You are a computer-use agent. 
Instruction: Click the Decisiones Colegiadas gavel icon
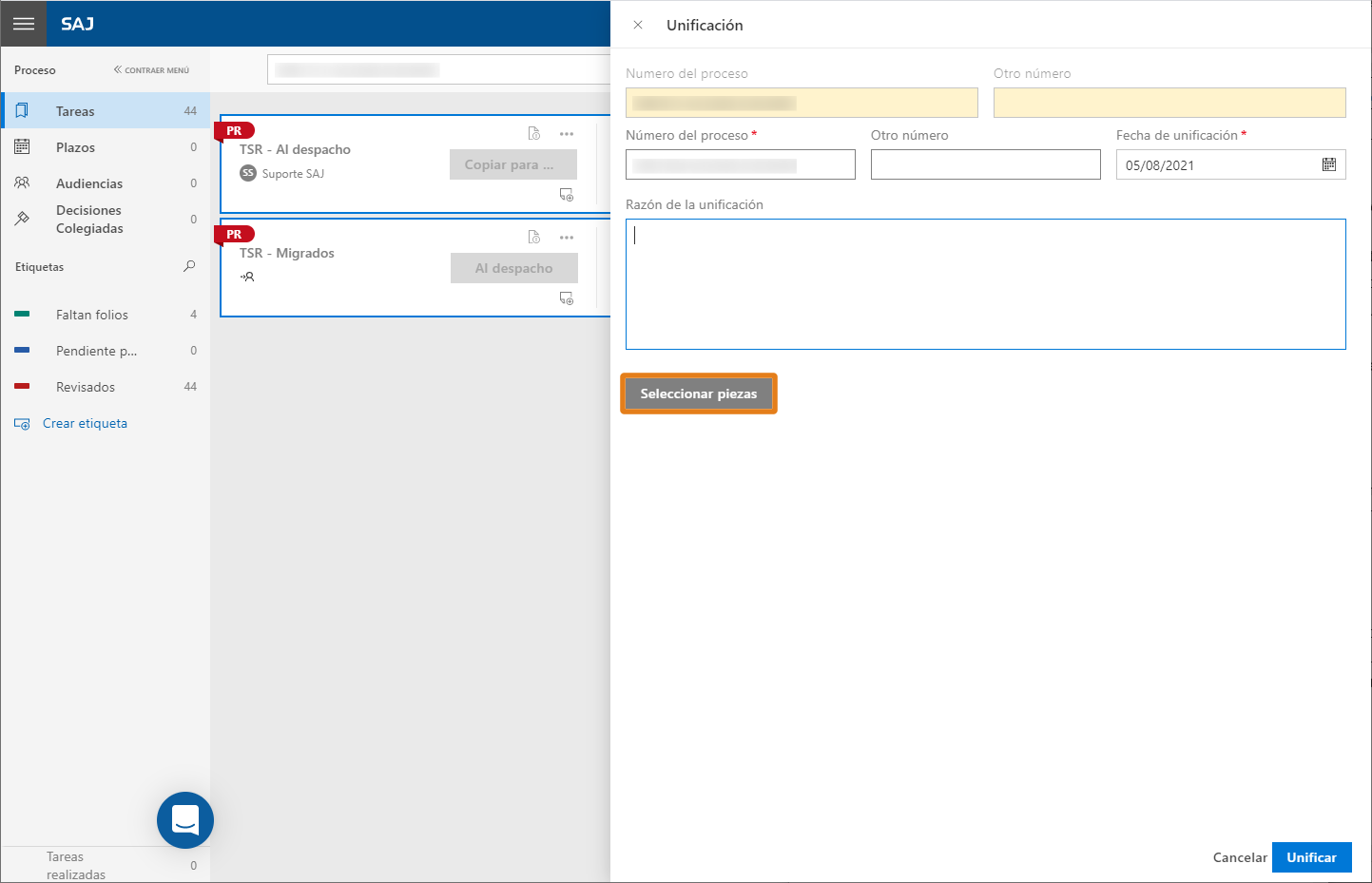click(22, 219)
